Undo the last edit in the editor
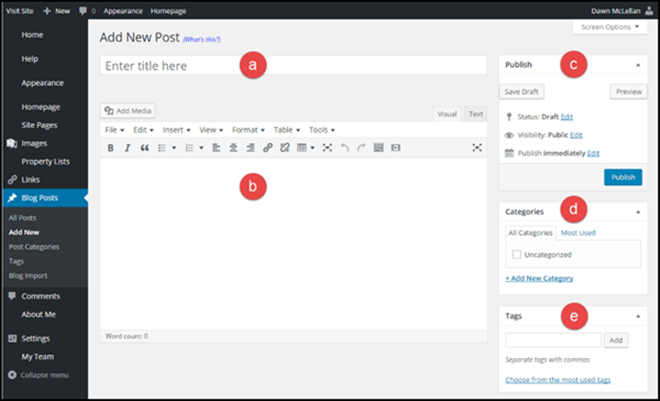Screen dimensions: 660x401 [344, 148]
